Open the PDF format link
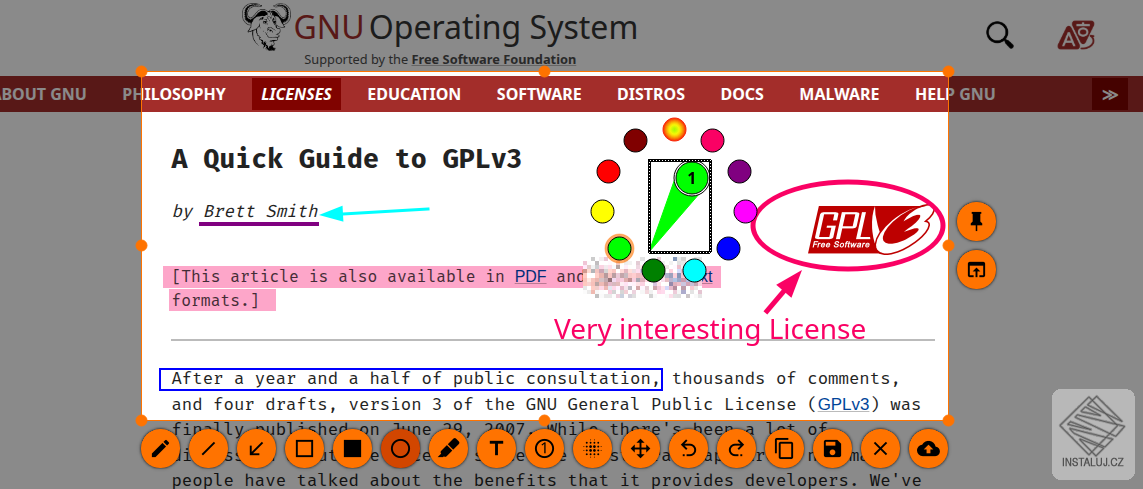The image size is (1143, 489). tap(531, 276)
